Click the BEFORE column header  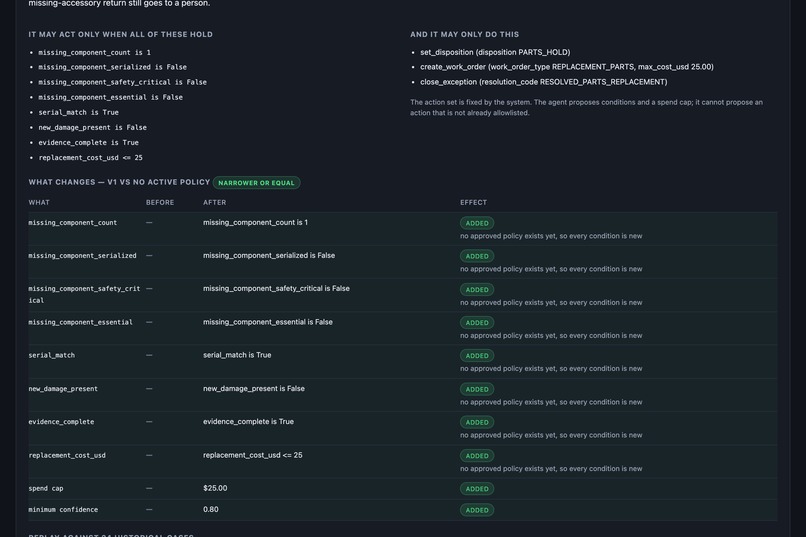160,202
